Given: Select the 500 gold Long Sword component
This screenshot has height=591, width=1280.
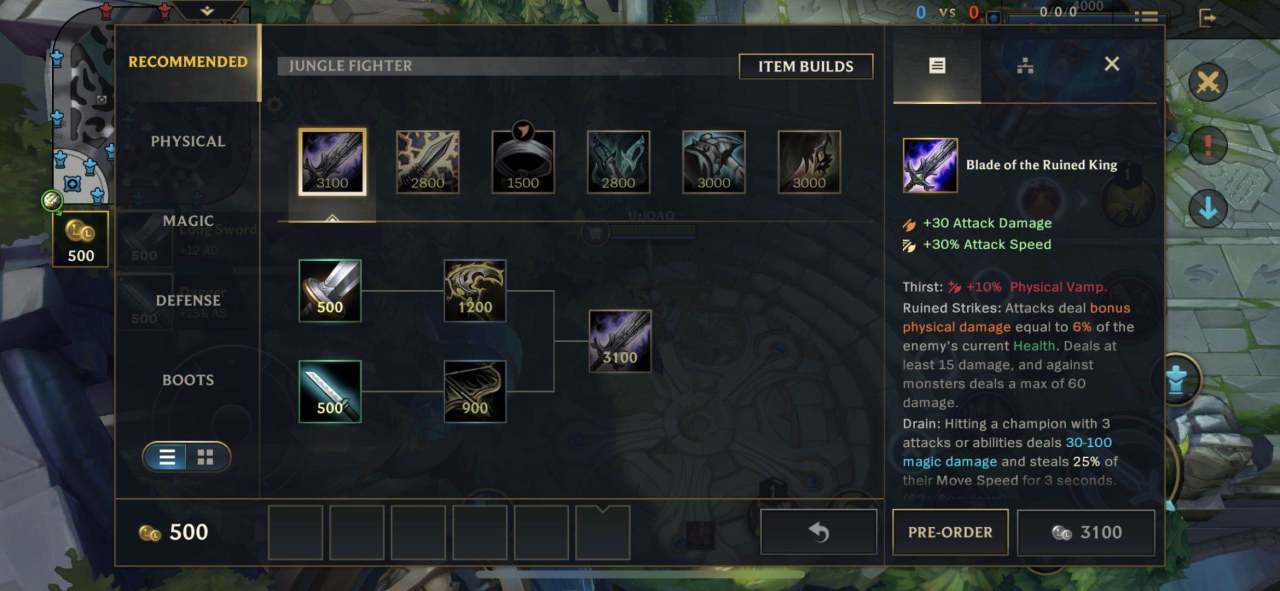Looking at the screenshot, I should click(x=330, y=290).
